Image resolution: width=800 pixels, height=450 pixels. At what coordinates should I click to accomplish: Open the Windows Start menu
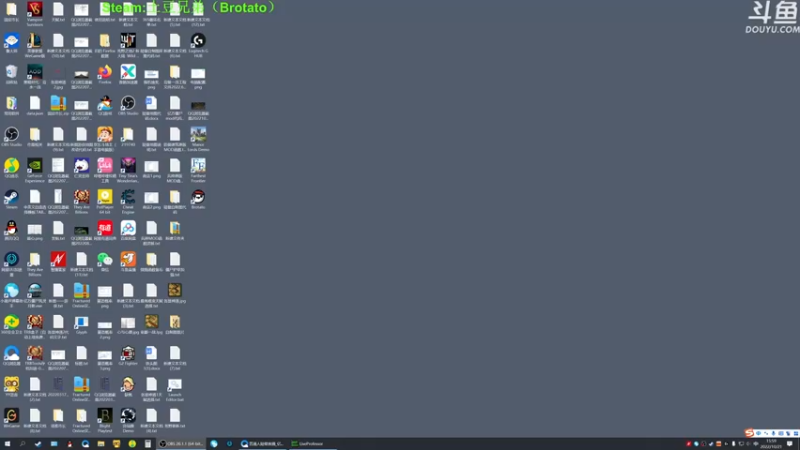click(x=7, y=444)
